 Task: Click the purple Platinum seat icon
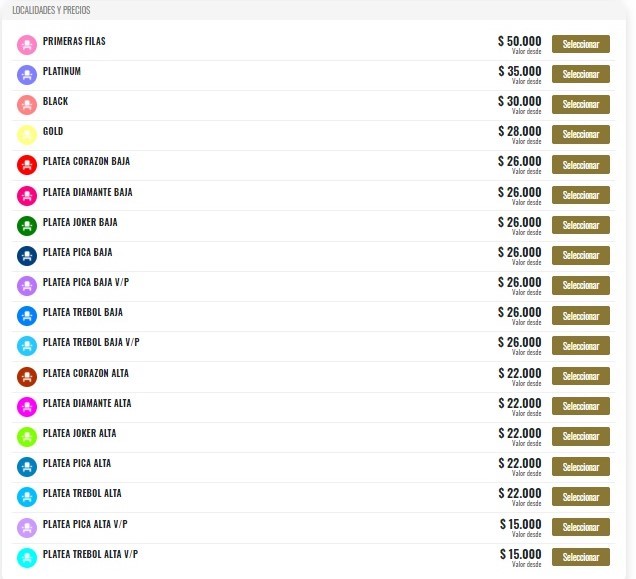27,75
